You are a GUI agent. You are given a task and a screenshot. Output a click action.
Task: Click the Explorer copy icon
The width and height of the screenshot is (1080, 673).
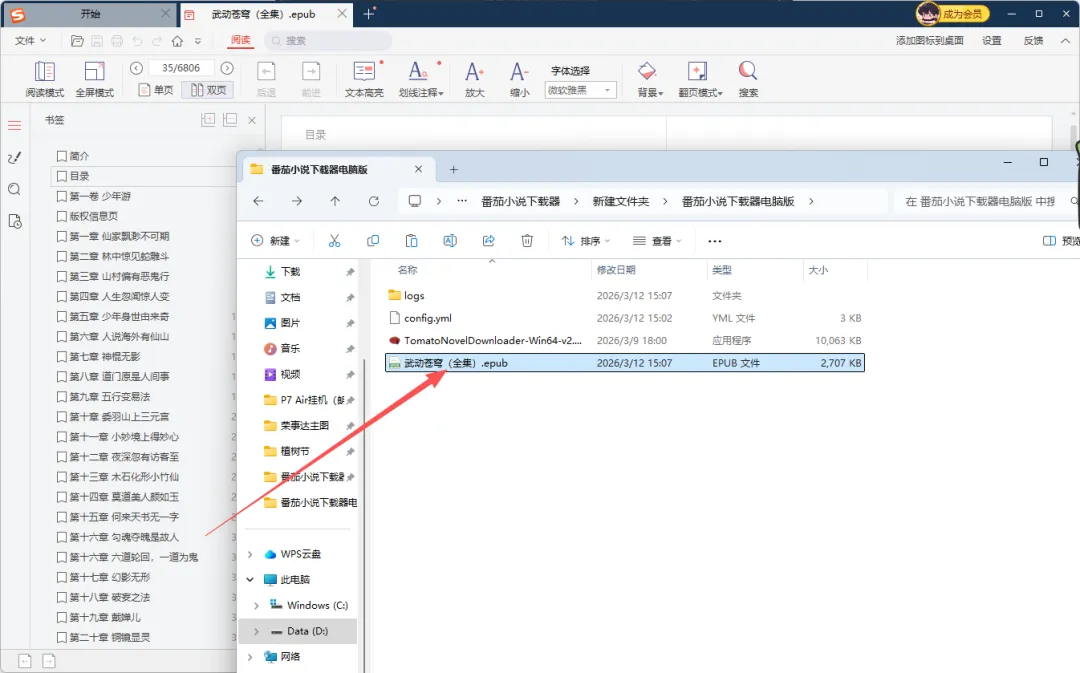373,240
